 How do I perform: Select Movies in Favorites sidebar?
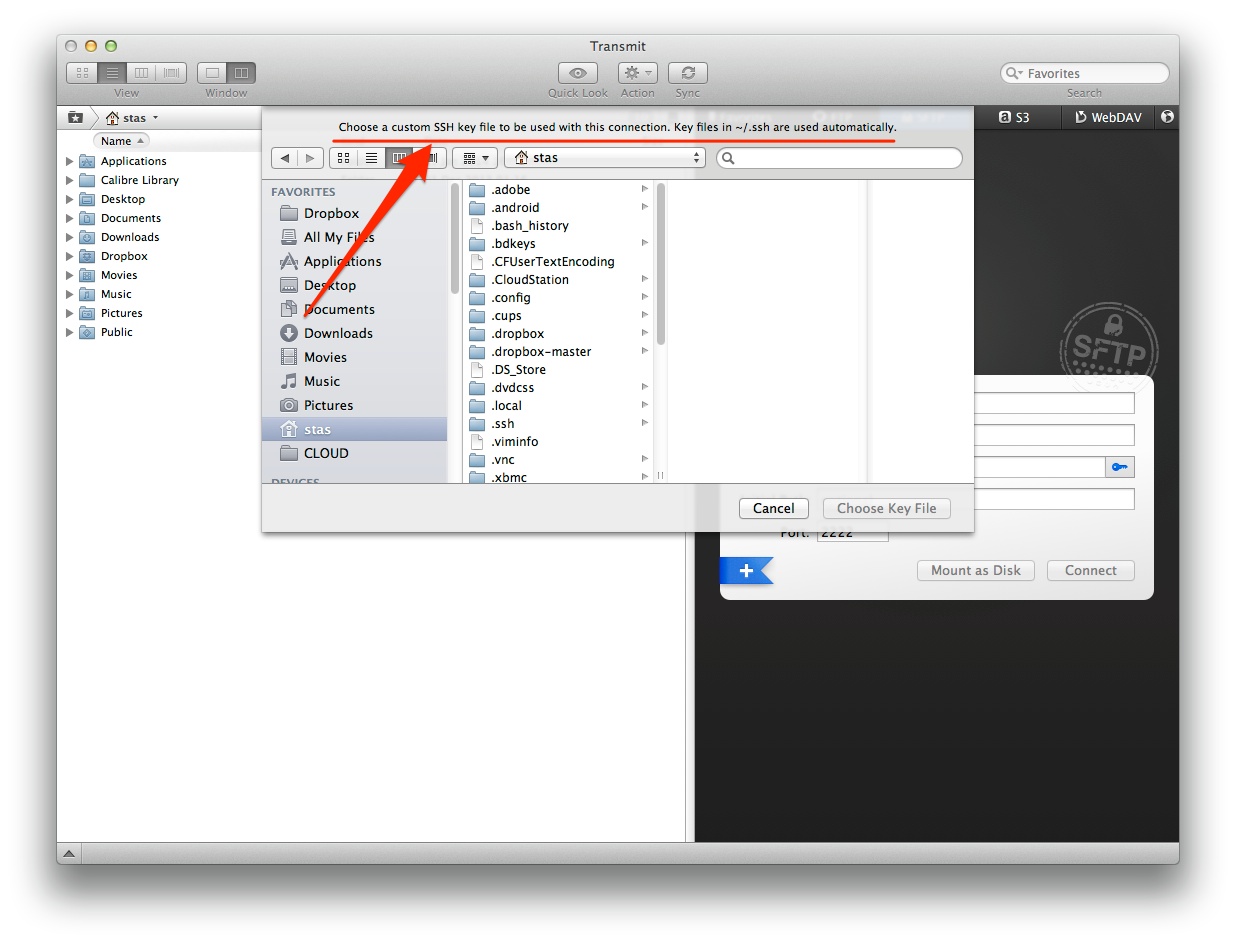click(x=325, y=357)
